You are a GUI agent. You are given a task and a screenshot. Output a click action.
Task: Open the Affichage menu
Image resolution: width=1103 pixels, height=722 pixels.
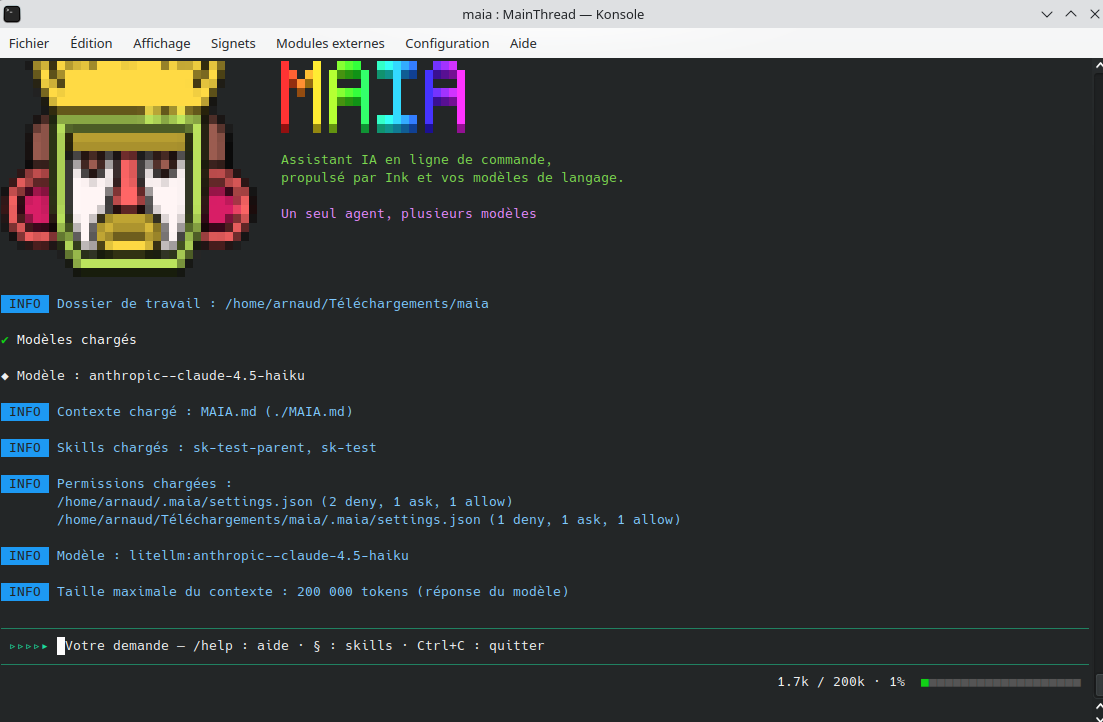point(162,43)
